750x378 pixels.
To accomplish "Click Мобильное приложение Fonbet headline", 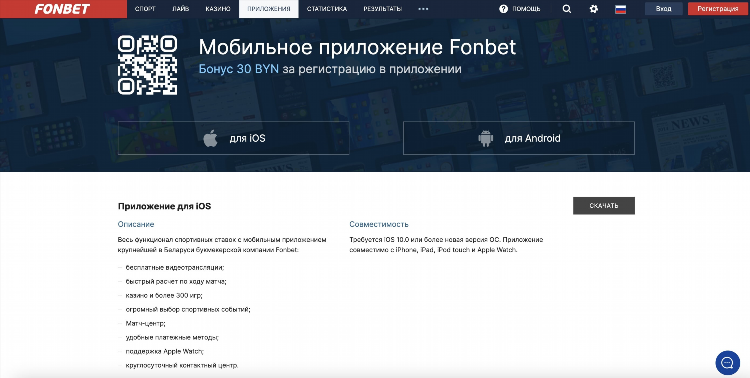I will pyautogui.click(x=357, y=47).
